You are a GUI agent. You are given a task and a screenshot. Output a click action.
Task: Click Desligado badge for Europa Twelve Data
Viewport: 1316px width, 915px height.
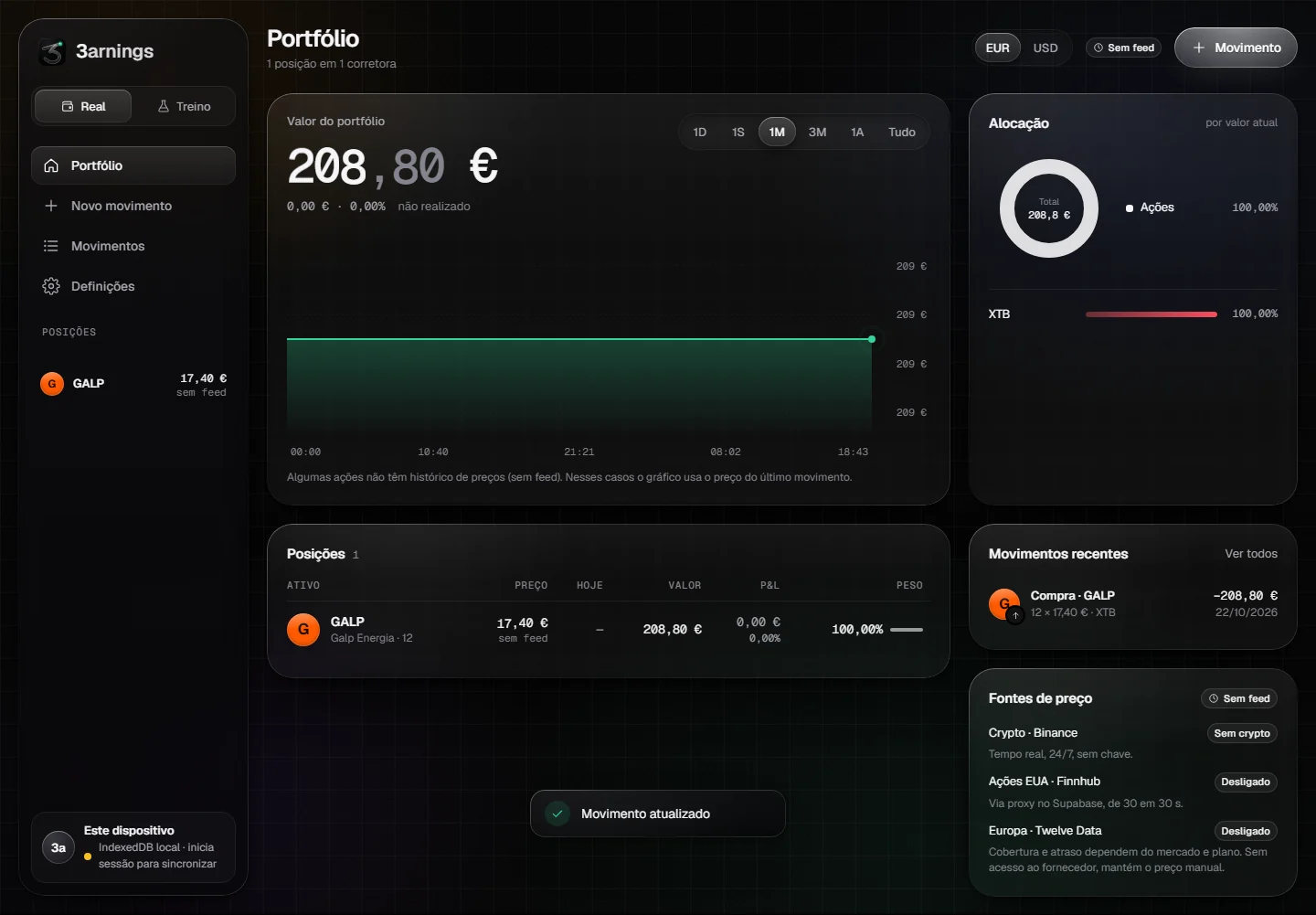point(1246,831)
